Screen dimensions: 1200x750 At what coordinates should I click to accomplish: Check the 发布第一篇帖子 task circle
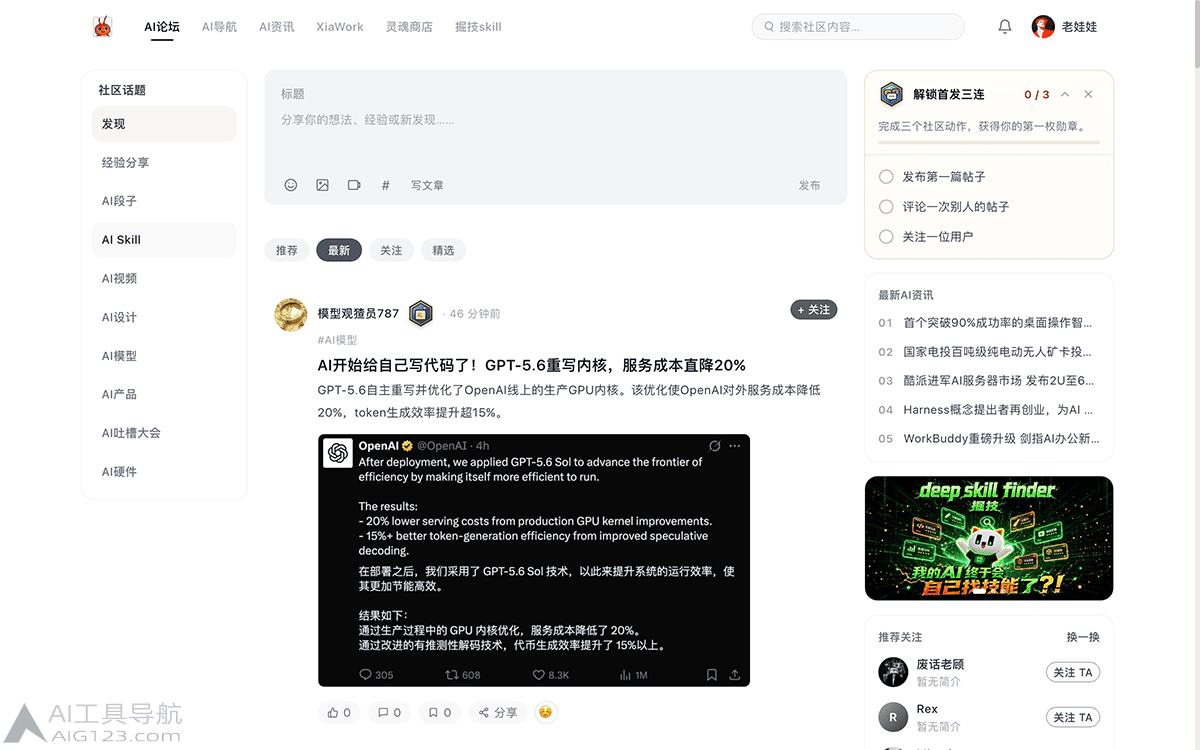coord(886,176)
